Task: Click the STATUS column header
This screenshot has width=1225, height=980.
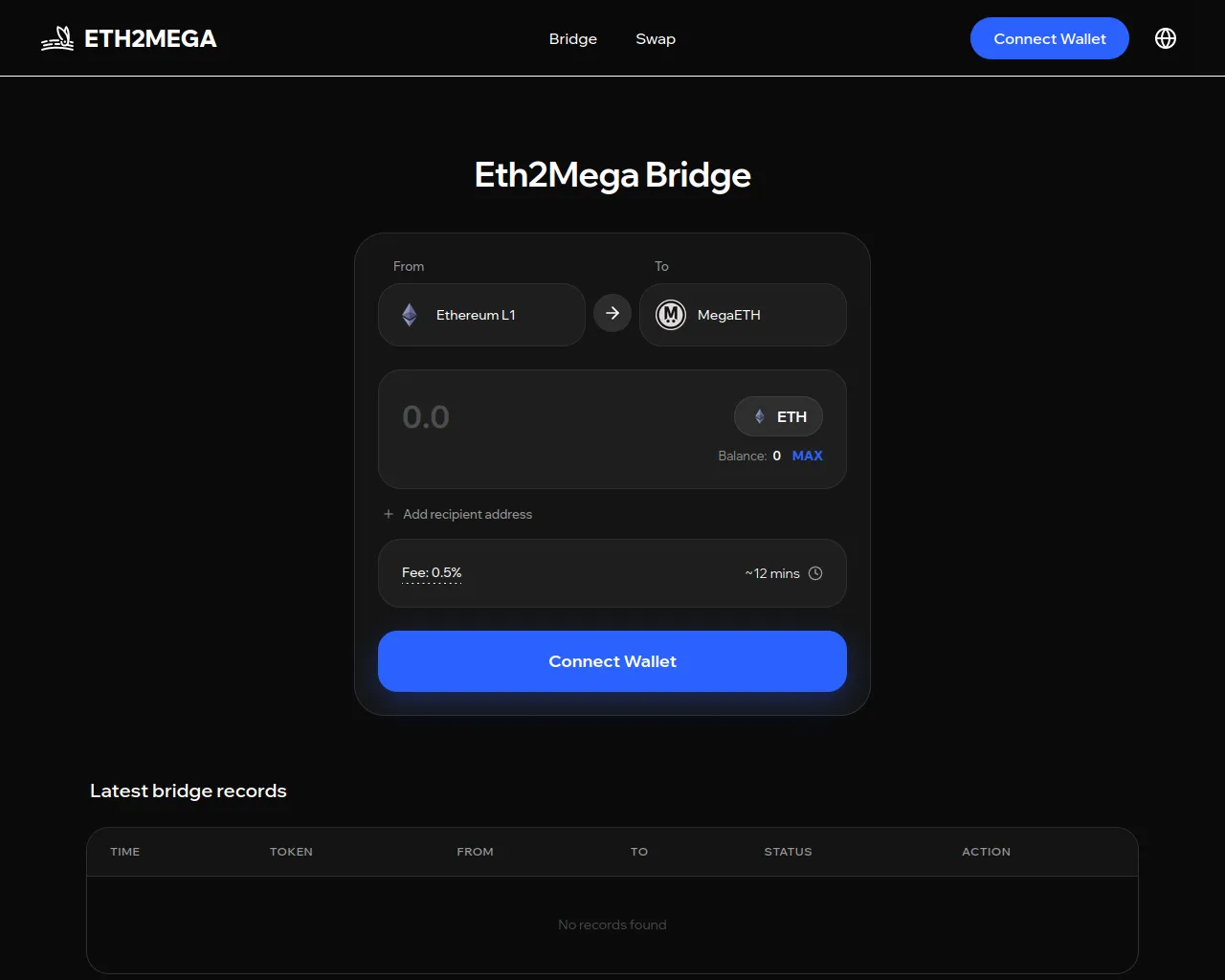Action: pyautogui.click(x=788, y=852)
